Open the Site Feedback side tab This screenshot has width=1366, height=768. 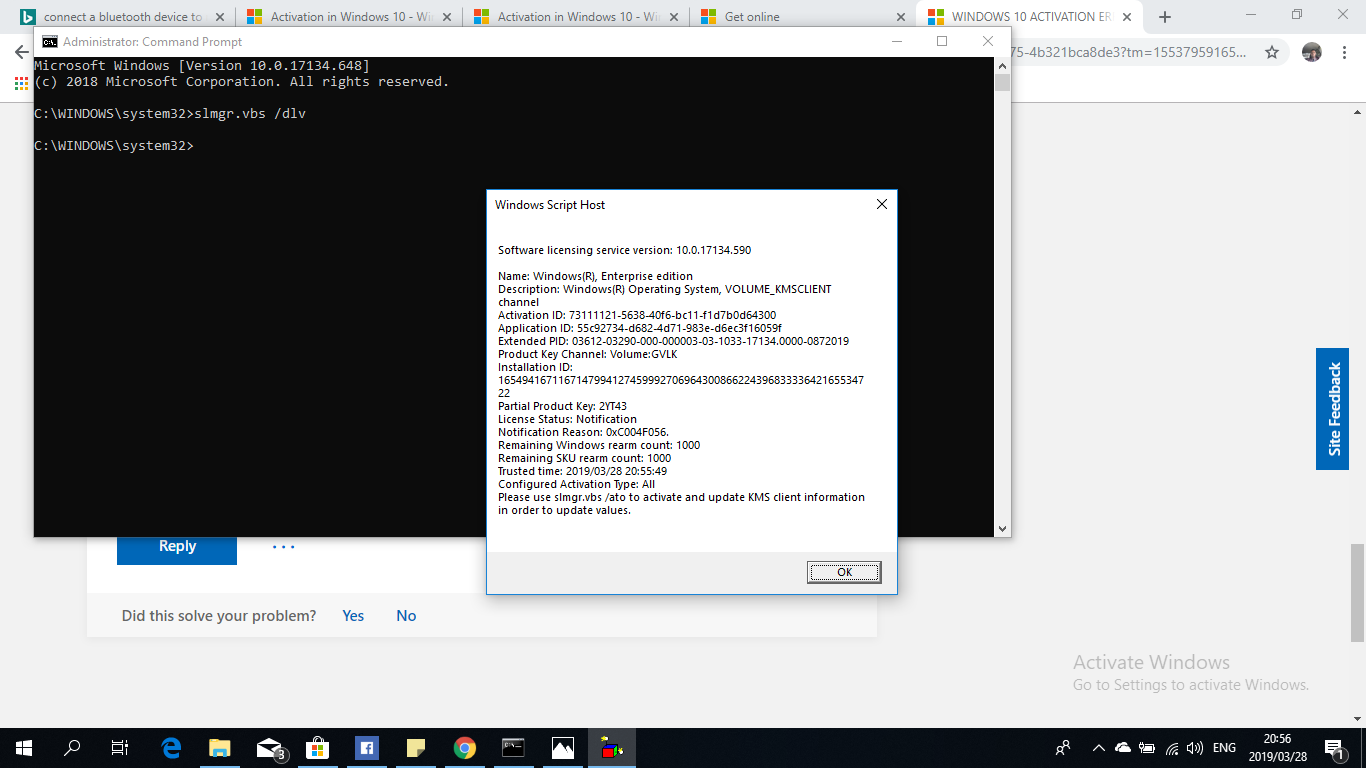[1332, 409]
